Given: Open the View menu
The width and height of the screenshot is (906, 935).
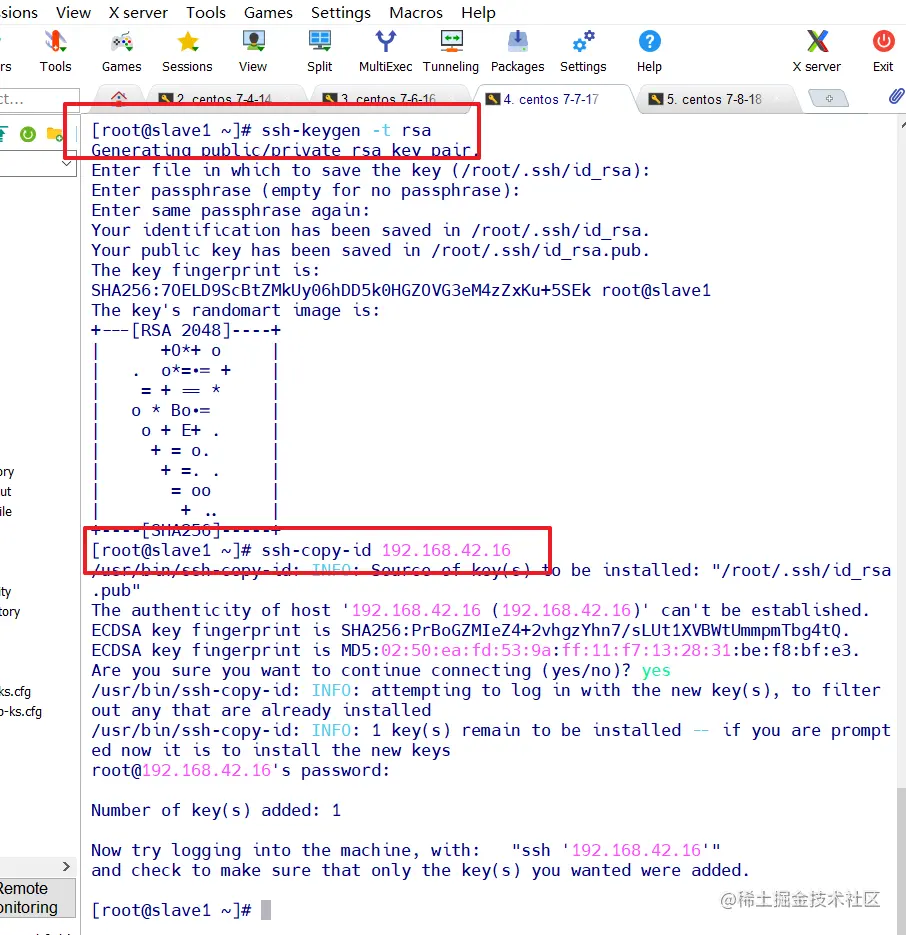Looking at the screenshot, I should [73, 13].
